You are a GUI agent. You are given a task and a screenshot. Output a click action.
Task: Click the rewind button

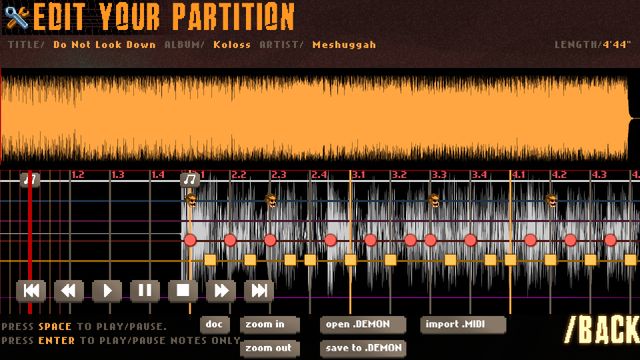(69, 291)
